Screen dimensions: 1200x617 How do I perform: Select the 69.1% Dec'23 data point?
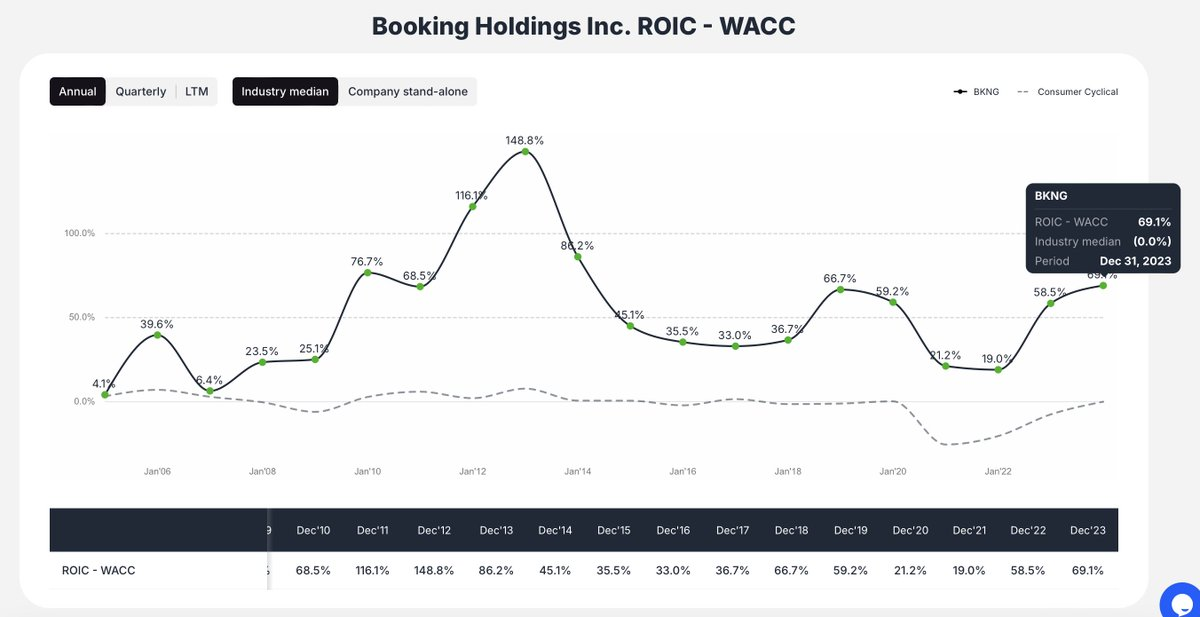(x=1102, y=285)
